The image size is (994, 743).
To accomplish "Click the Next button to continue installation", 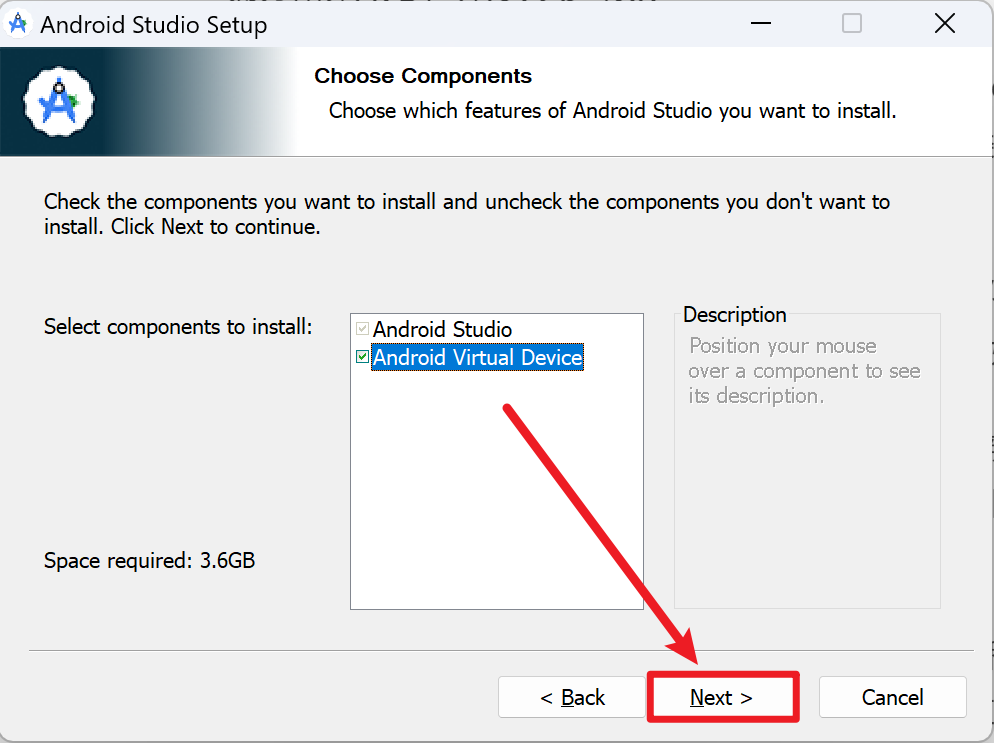I will click(723, 697).
